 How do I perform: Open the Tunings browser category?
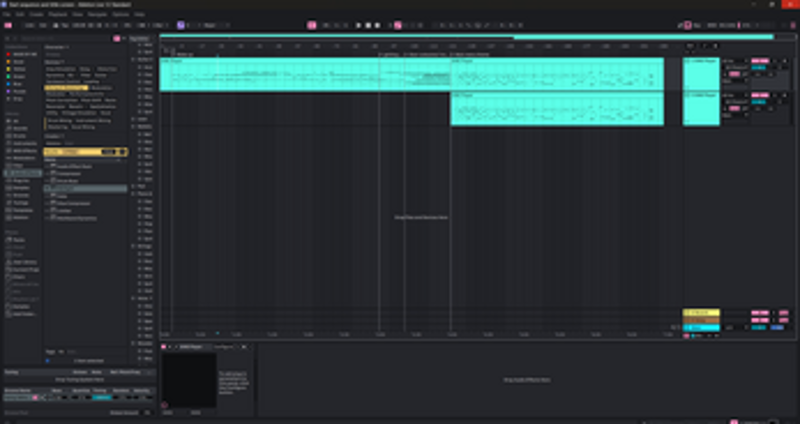20,203
